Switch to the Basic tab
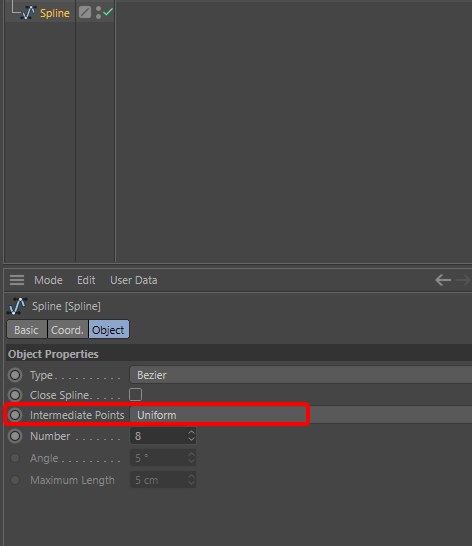Screen dimensions: 472x546 tap(26, 330)
